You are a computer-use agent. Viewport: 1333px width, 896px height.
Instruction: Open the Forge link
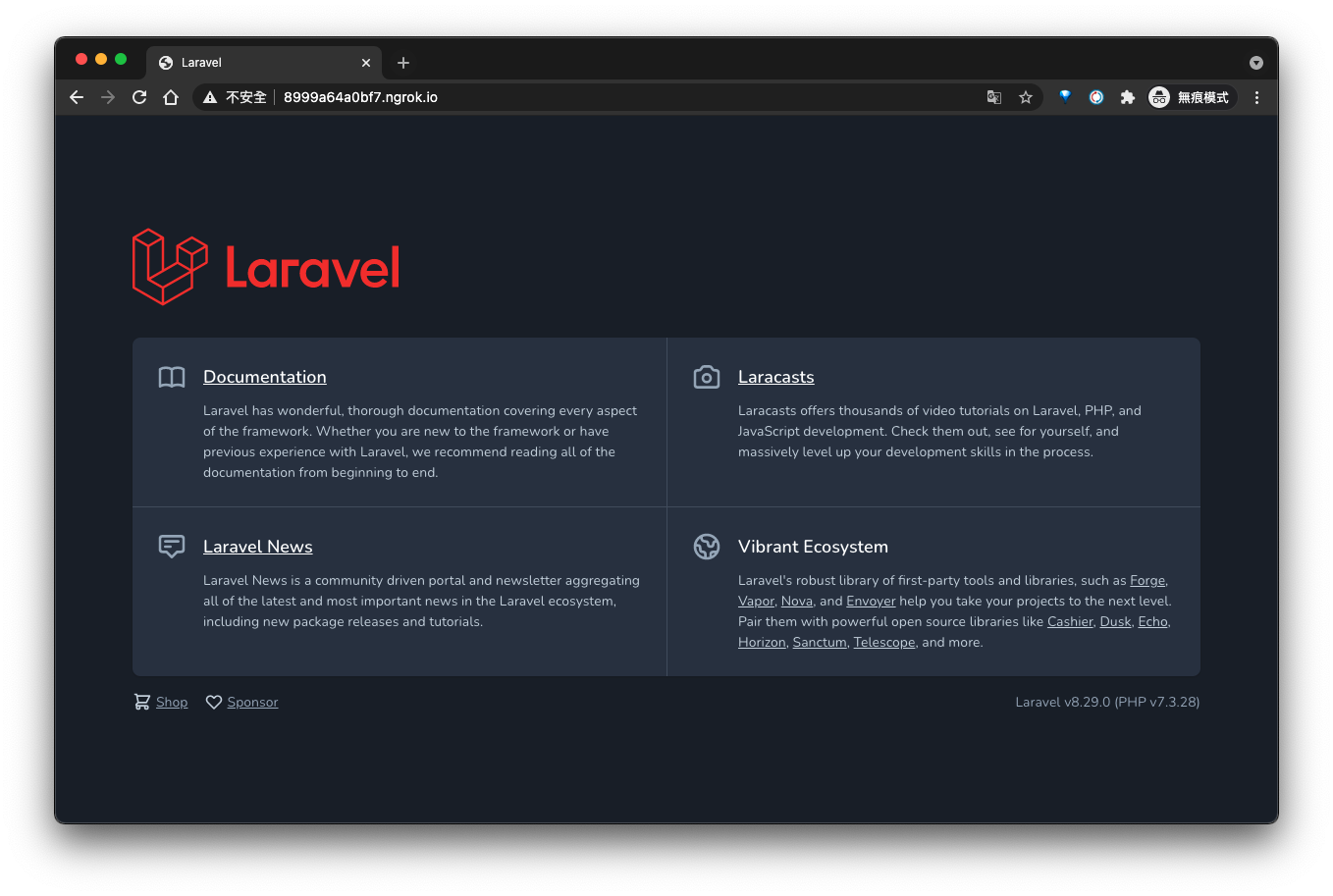click(1147, 580)
